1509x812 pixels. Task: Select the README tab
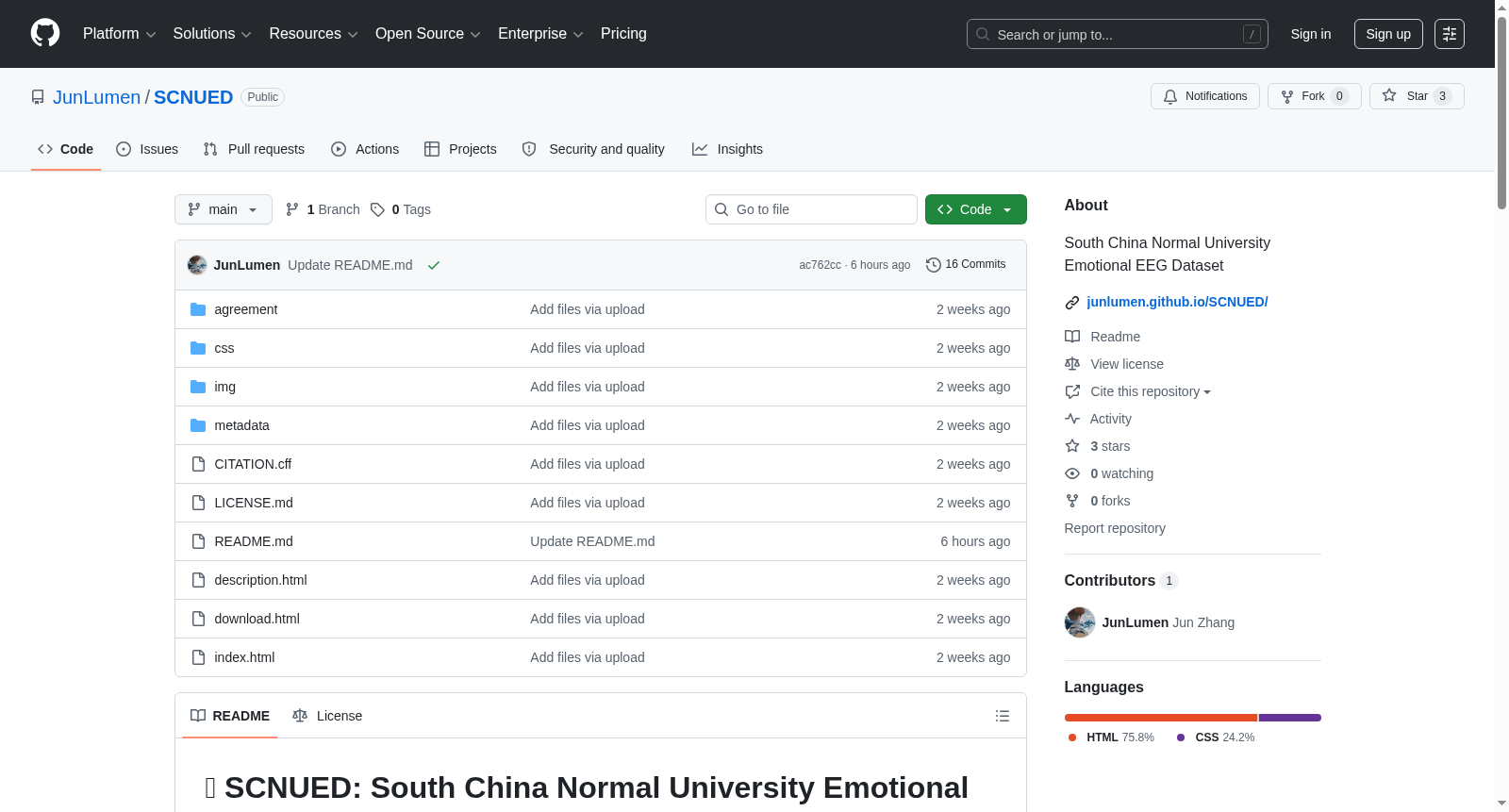pos(230,716)
